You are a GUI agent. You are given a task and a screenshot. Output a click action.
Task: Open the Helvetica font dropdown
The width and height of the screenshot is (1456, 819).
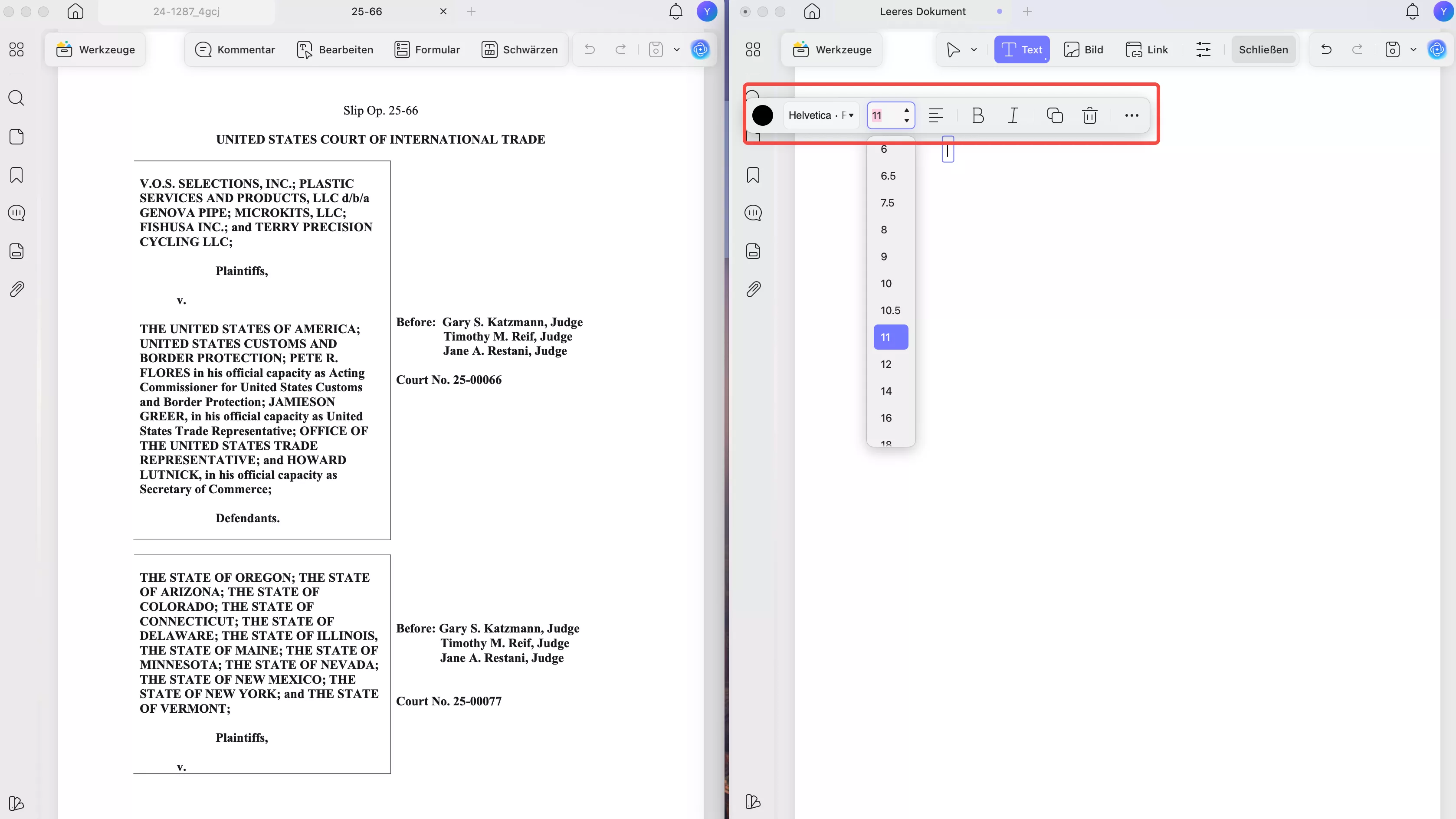(821, 115)
